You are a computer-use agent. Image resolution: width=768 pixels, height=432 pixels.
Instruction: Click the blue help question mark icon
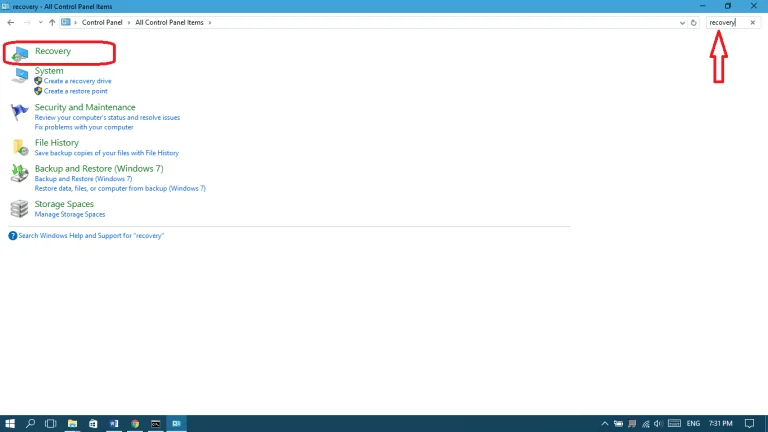point(13,236)
